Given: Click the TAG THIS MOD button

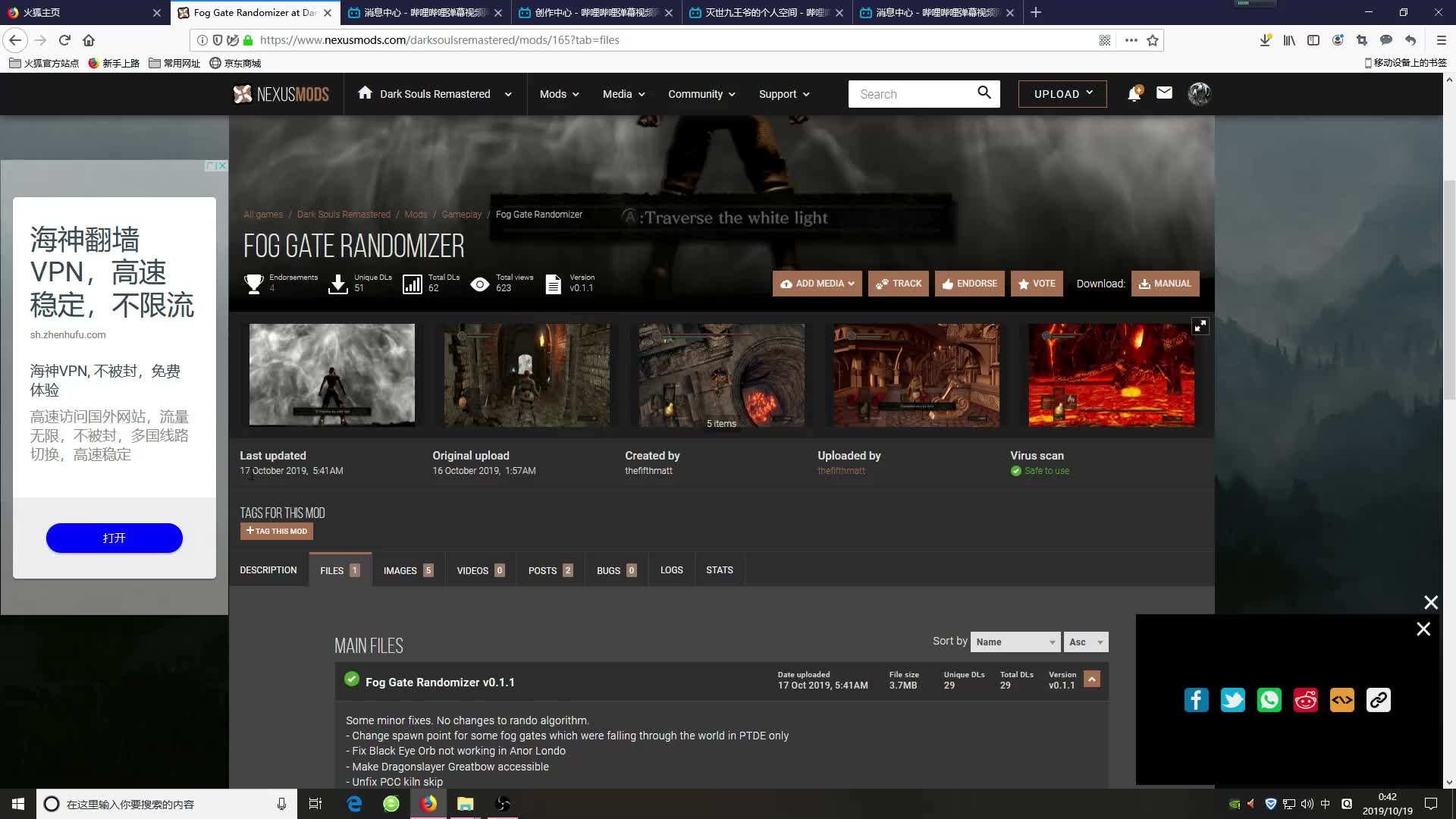Looking at the screenshot, I should pos(277,531).
